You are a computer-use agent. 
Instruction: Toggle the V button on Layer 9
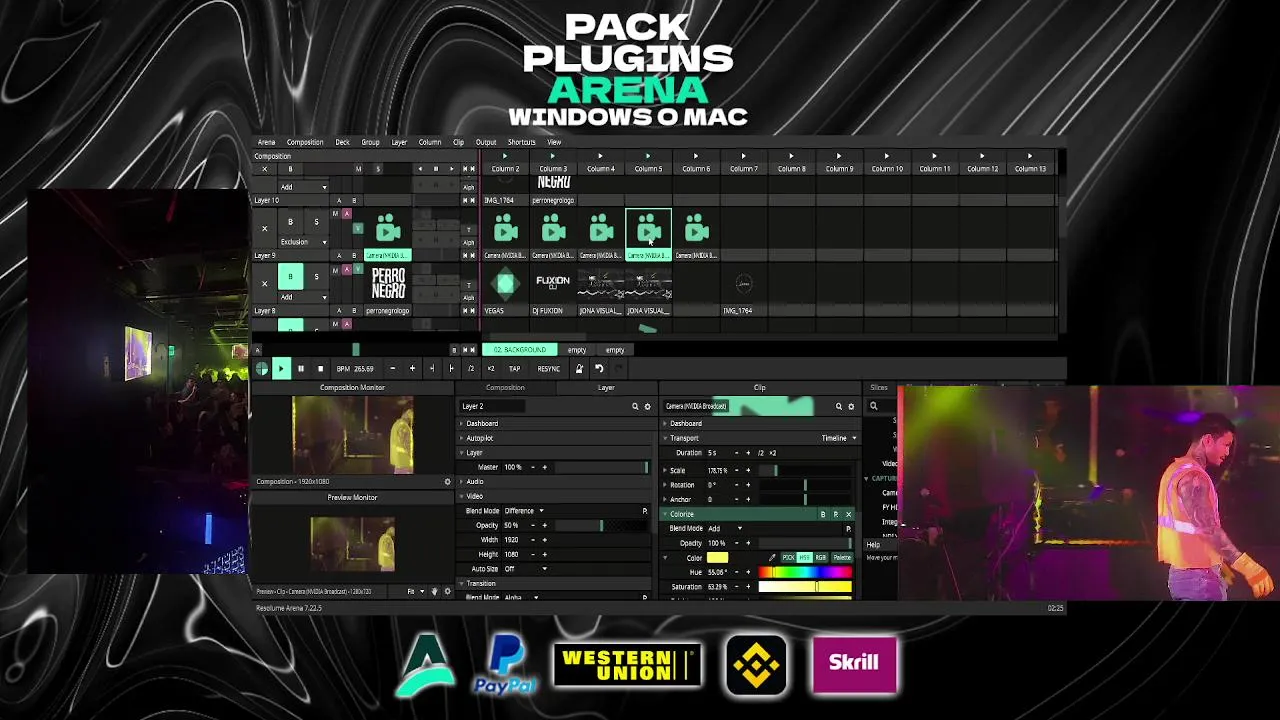[x=358, y=229]
